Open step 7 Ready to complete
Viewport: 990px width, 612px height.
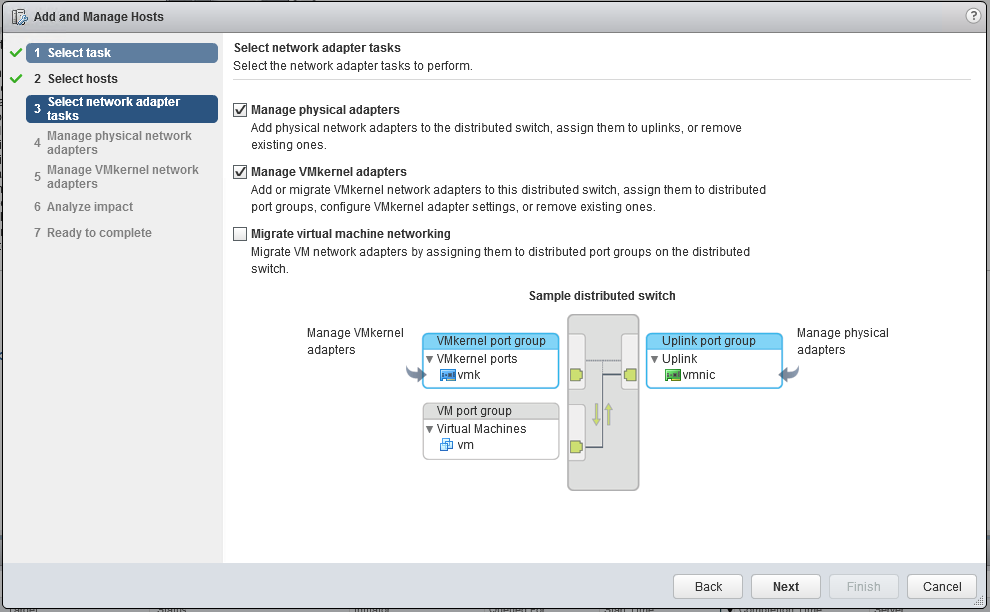pyautogui.click(x=122, y=233)
